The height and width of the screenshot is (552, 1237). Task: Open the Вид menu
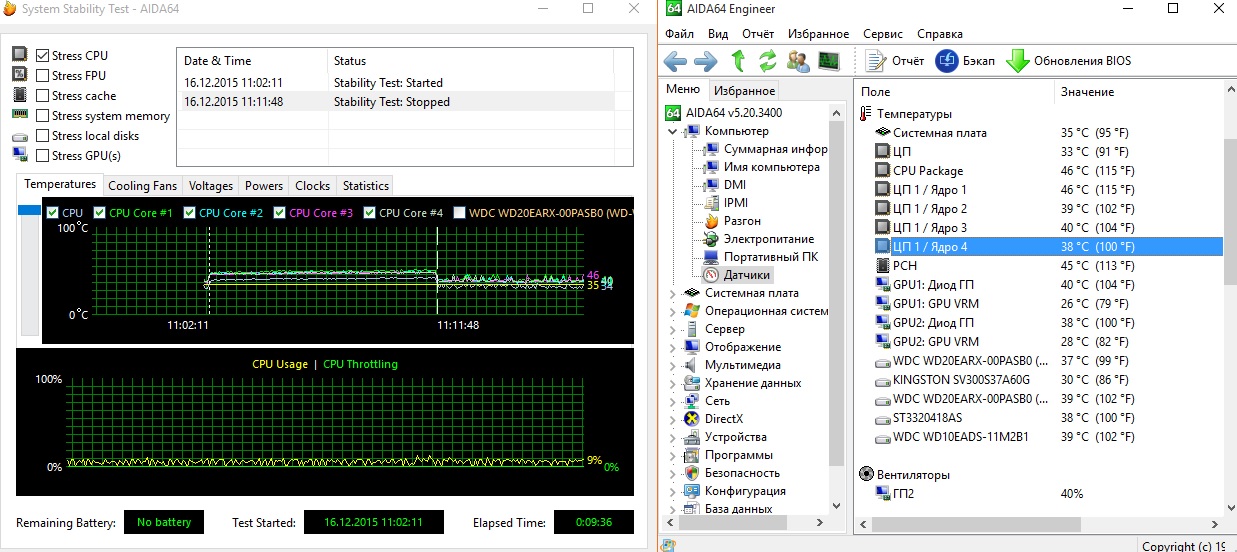point(718,34)
